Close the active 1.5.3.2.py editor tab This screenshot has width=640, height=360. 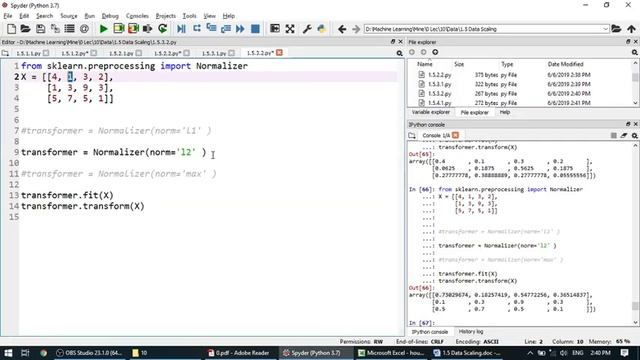tap(279, 53)
